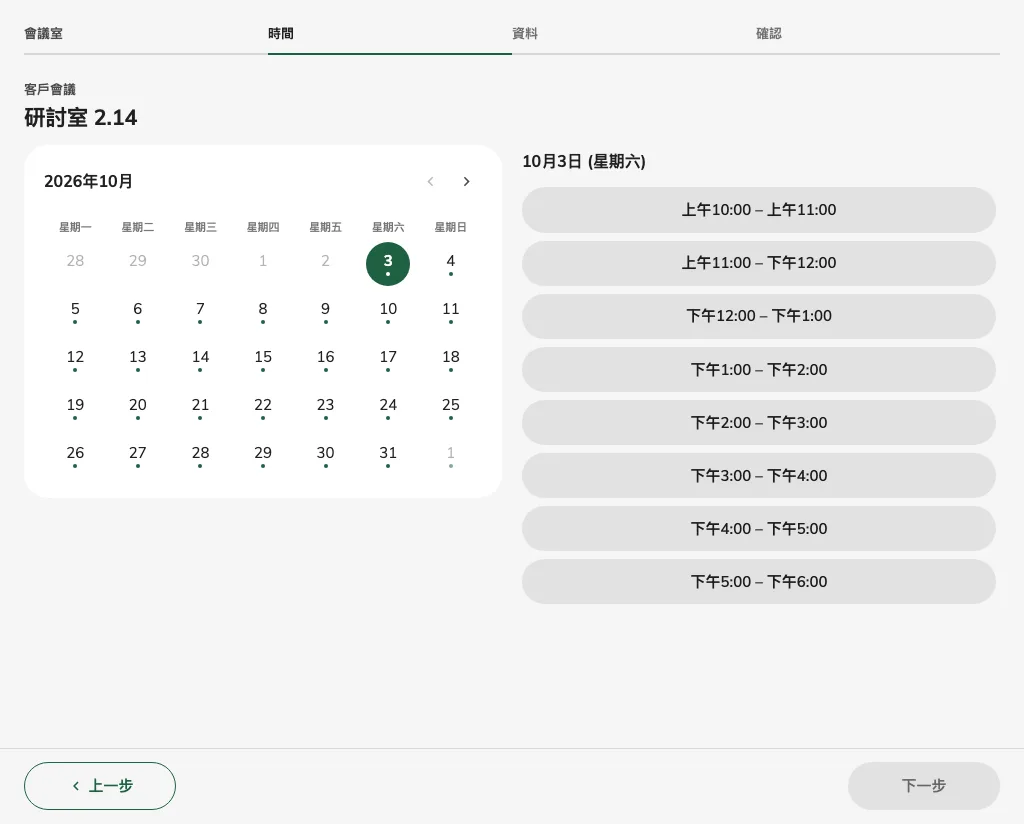Click the 上一步 back button

tap(100, 785)
